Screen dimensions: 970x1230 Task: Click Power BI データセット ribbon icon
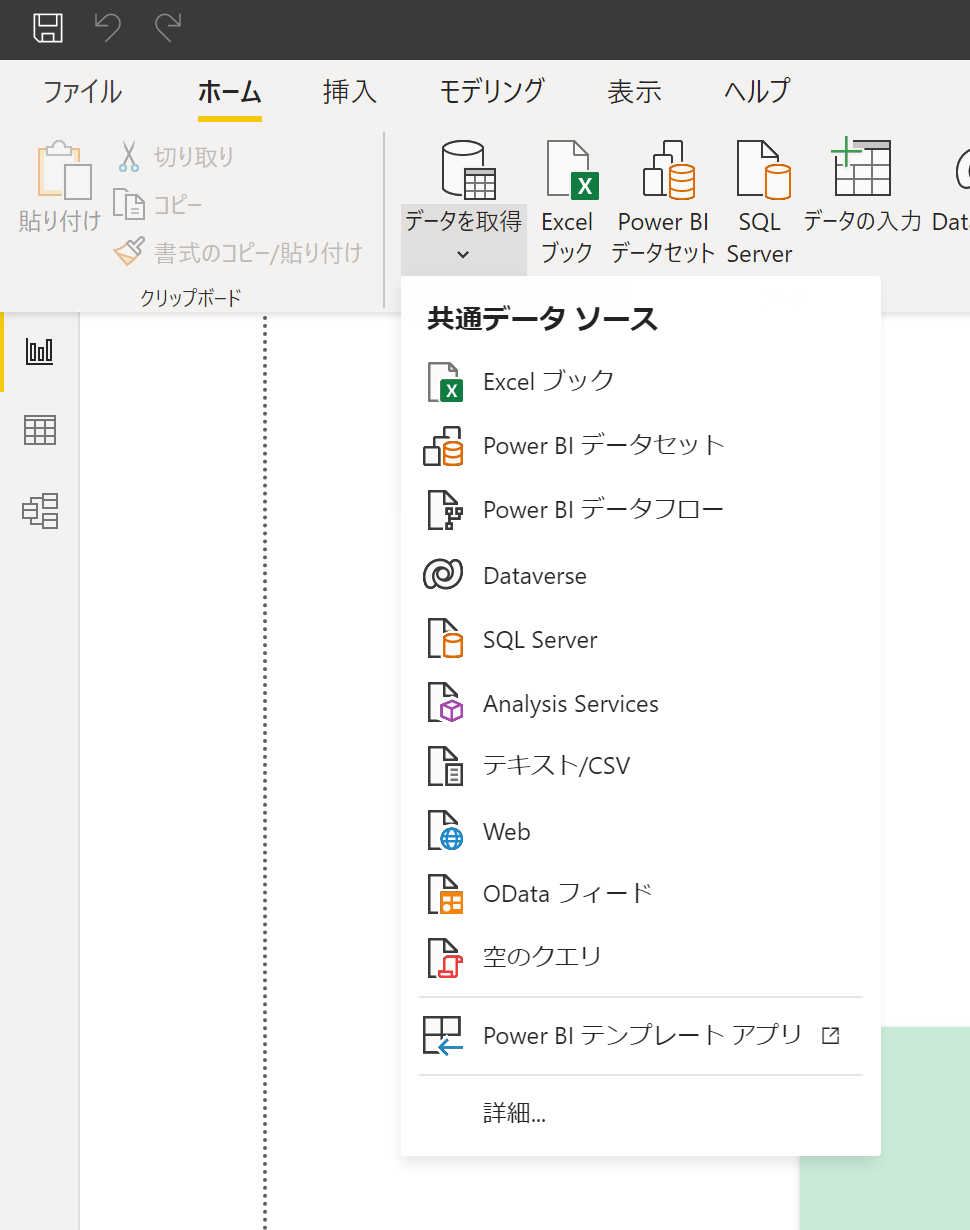coord(665,172)
